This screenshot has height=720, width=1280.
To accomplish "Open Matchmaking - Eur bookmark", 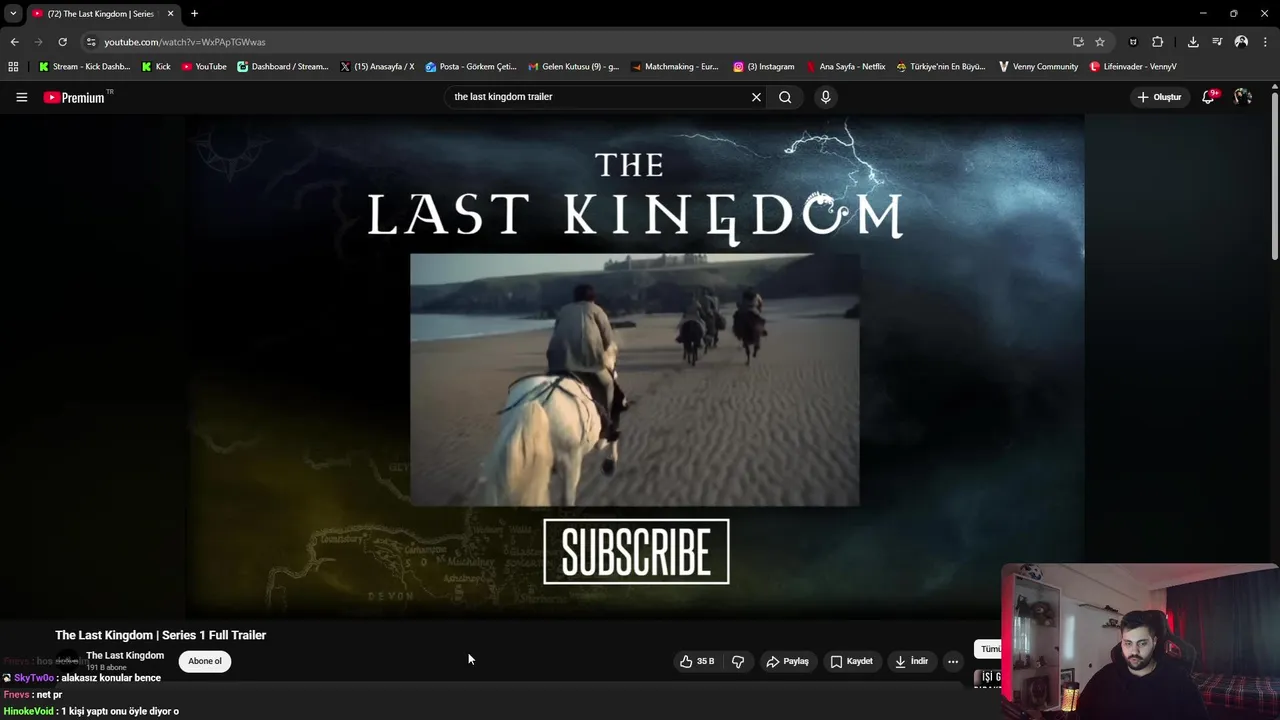I will click(675, 67).
